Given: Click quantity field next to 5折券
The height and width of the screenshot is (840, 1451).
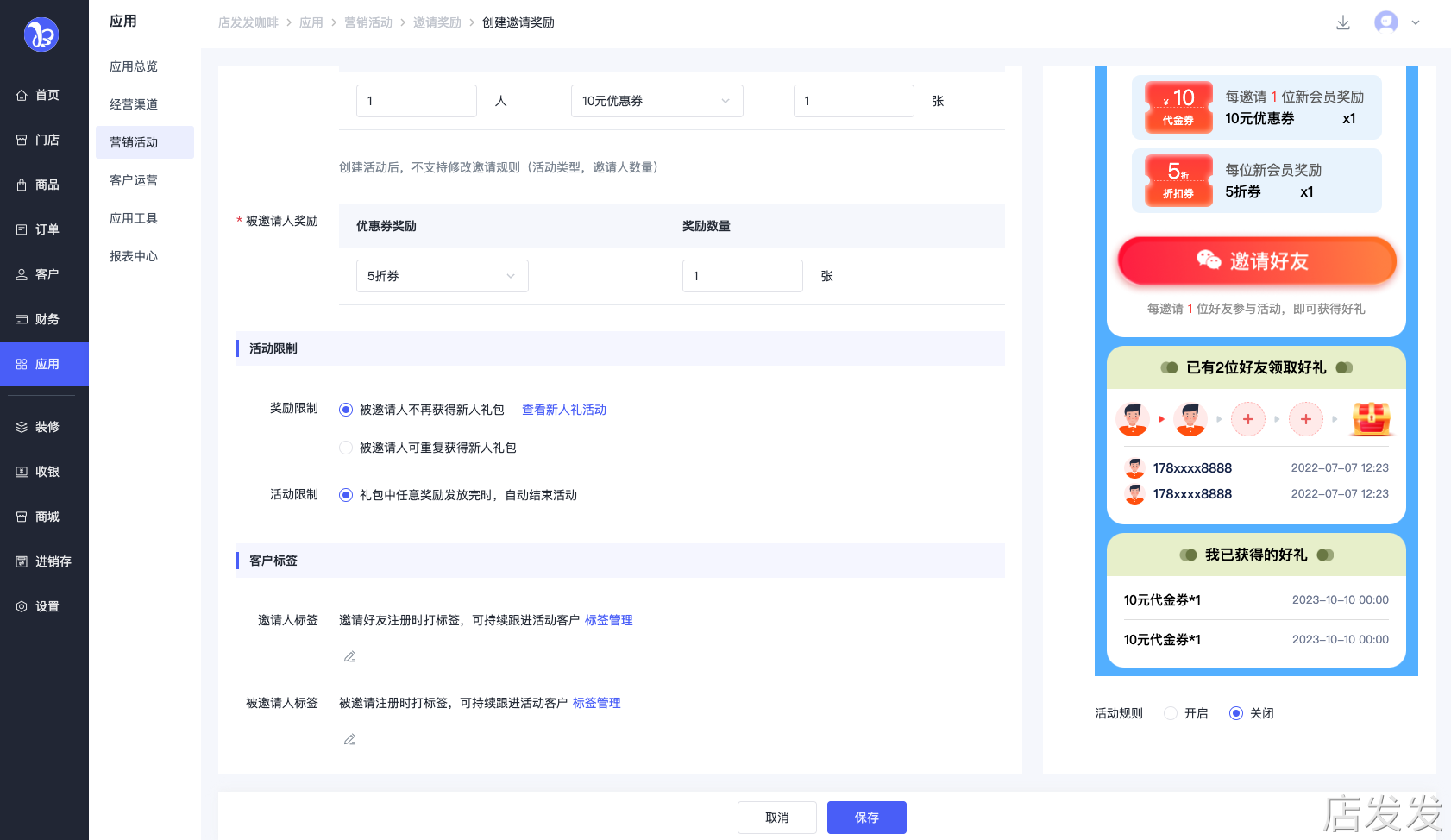Looking at the screenshot, I should coord(743,276).
